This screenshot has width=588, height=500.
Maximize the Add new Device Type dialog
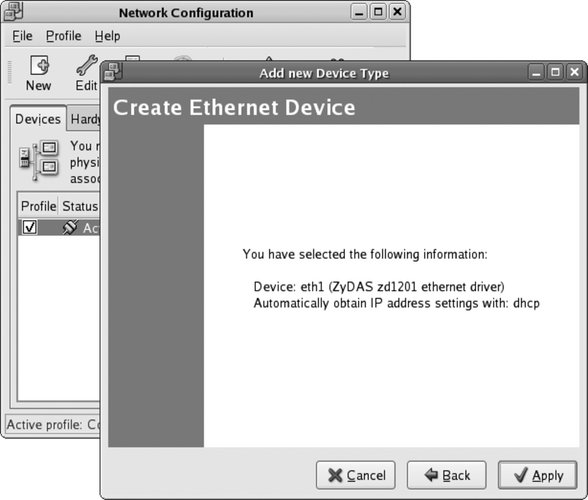(x=555, y=72)
